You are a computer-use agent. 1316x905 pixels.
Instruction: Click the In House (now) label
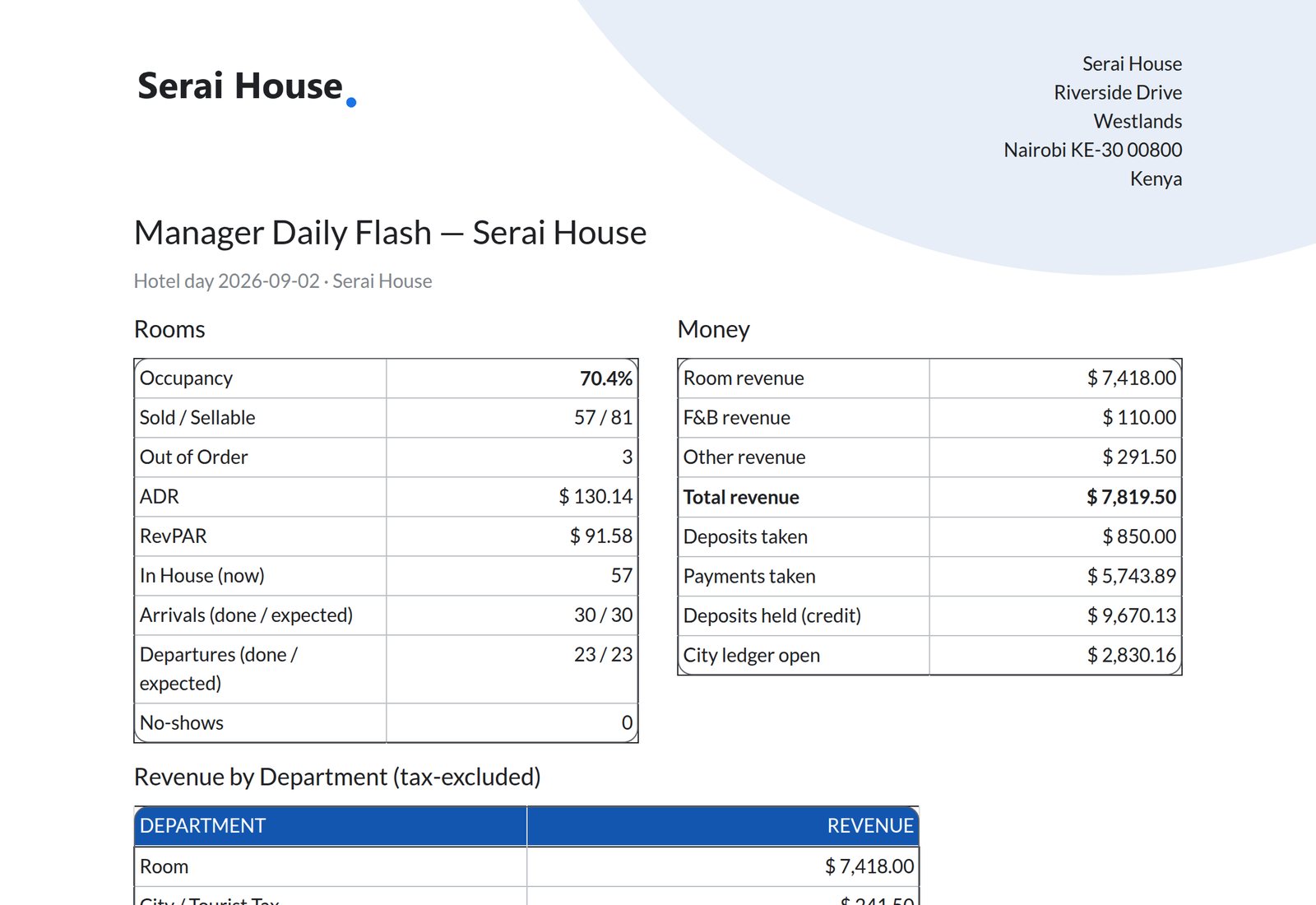click(x=202, y=576)
